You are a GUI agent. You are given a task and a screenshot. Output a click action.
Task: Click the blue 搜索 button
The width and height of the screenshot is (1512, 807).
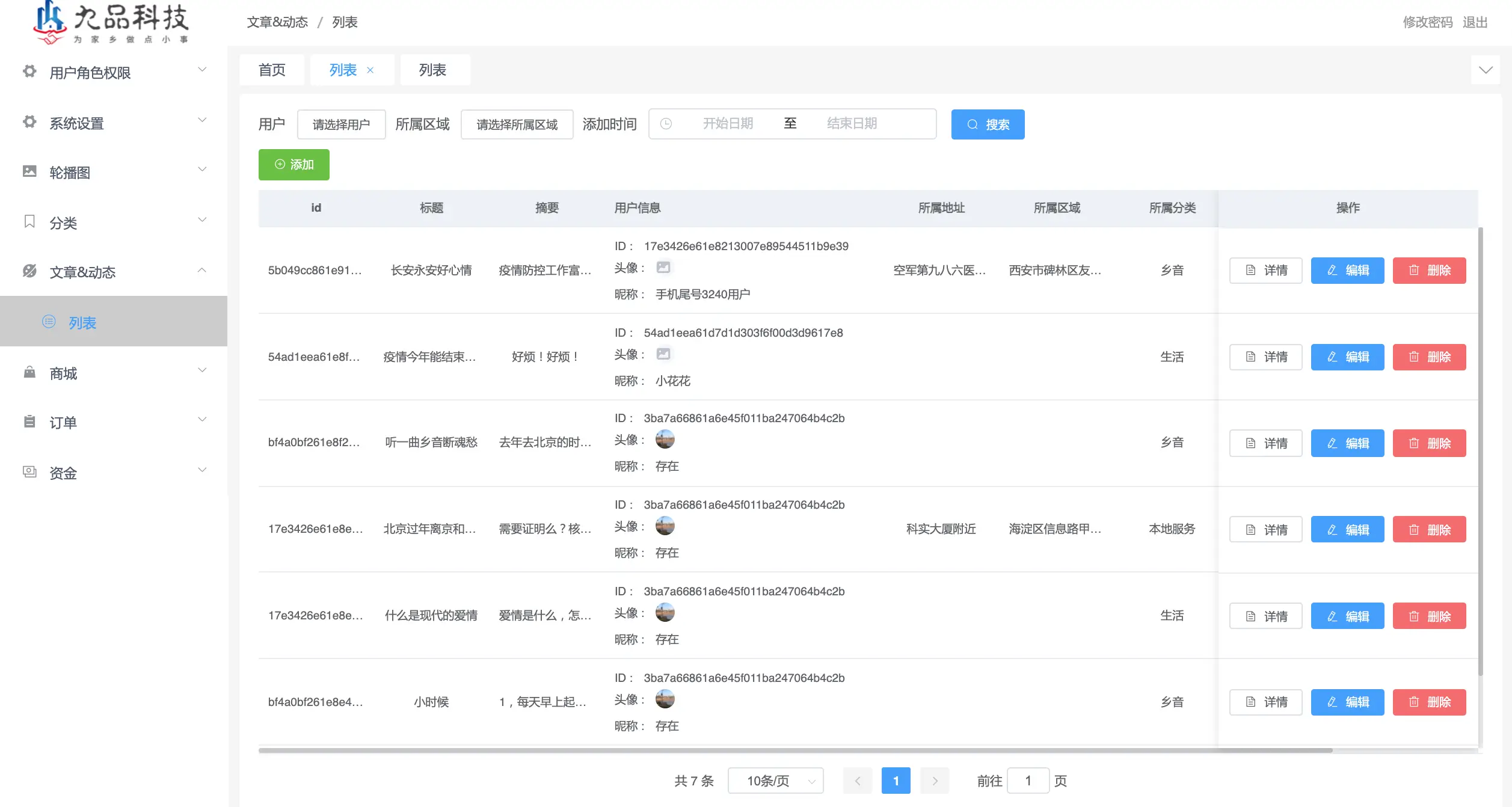pos(988,124)
